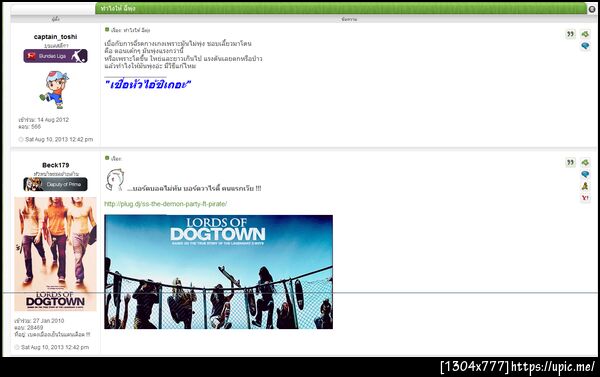Click small green post icon in captain_toshi's post

pos(107,29)
